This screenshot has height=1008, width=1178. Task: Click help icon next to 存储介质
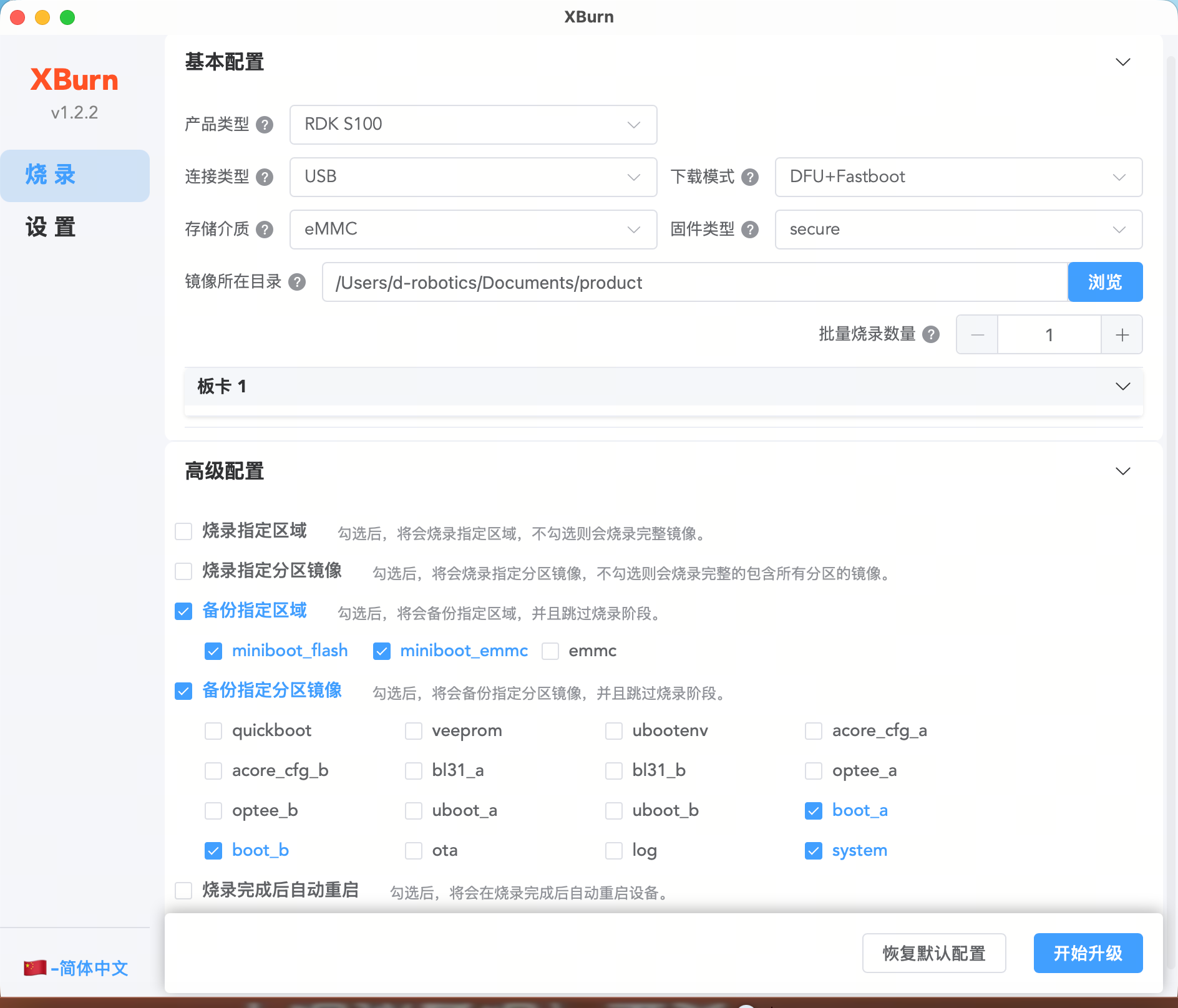pos(265,230)
